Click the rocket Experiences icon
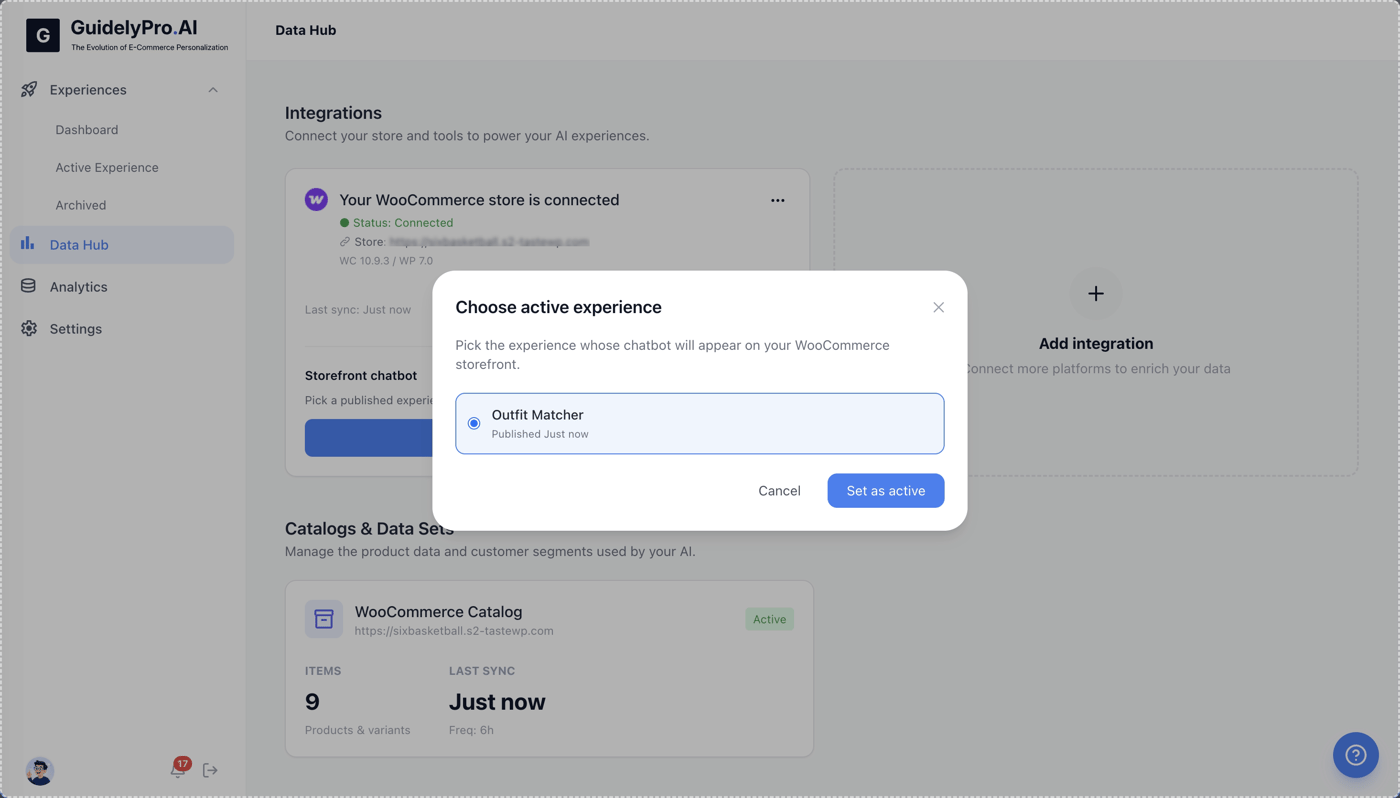Viewport: 1400px width, 798px height. [29, 90]
